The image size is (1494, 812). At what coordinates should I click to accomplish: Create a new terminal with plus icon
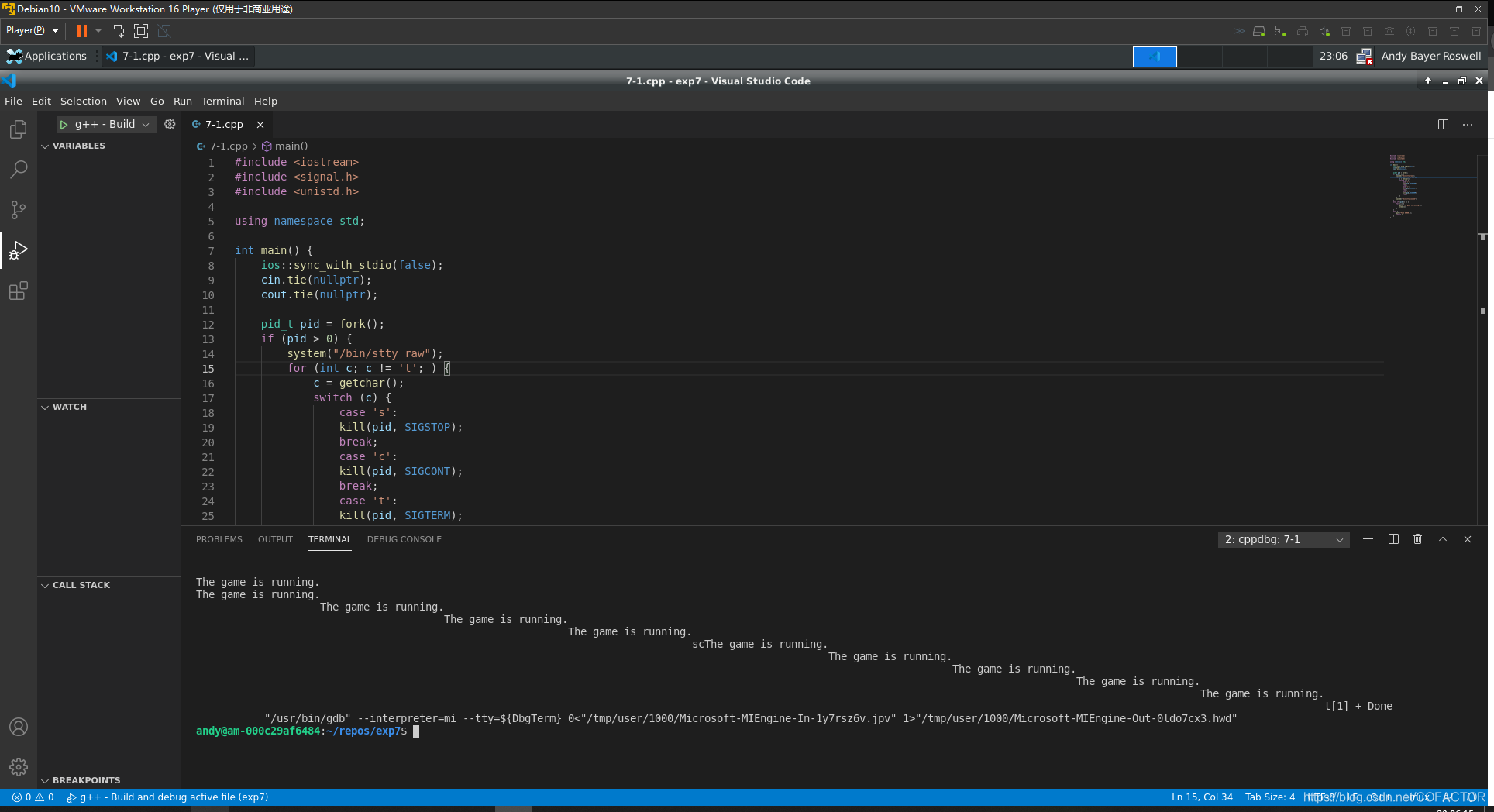click(1368, 539)
